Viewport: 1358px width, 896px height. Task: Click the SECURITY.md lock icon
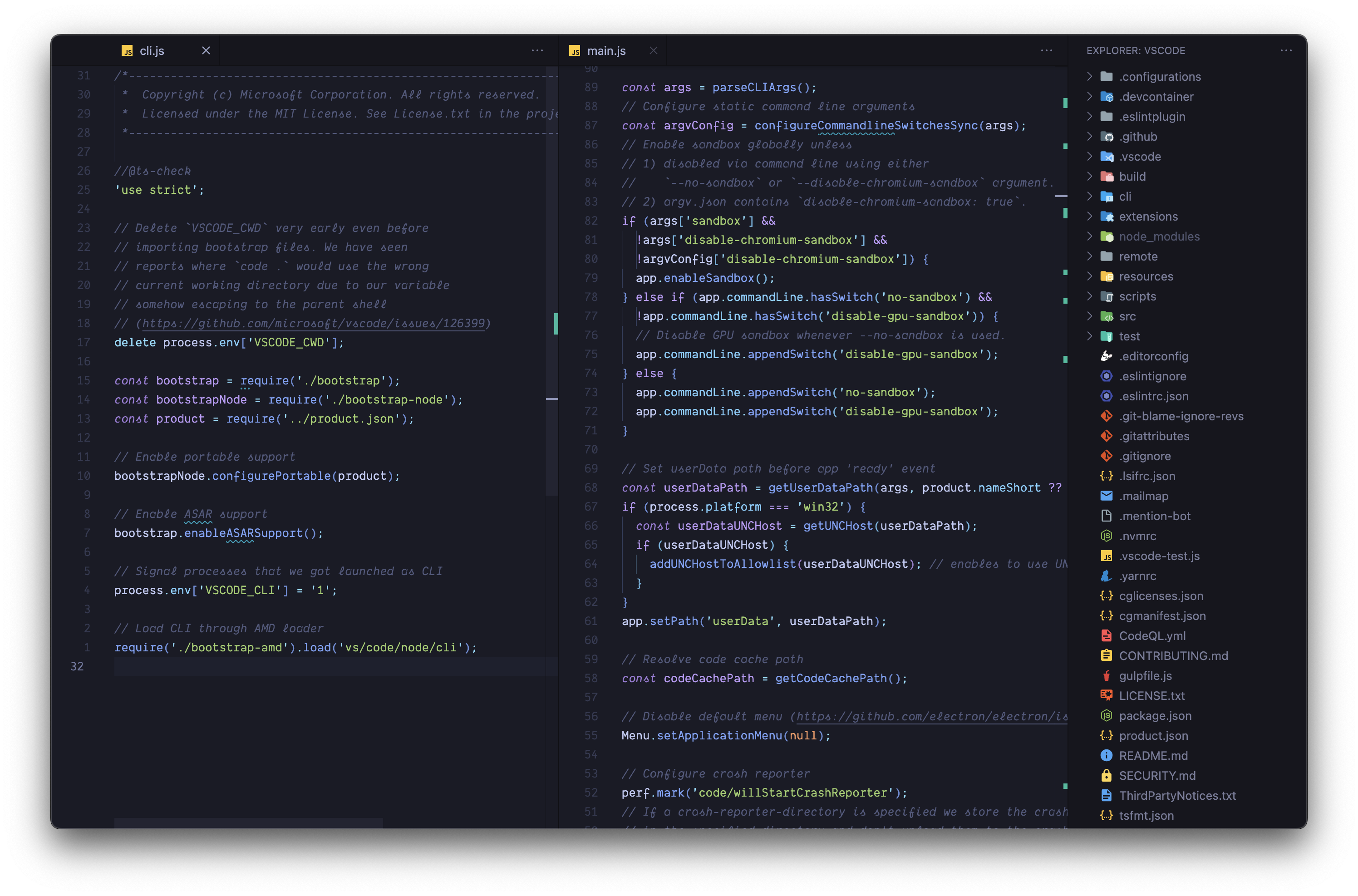pos(1106,775)
